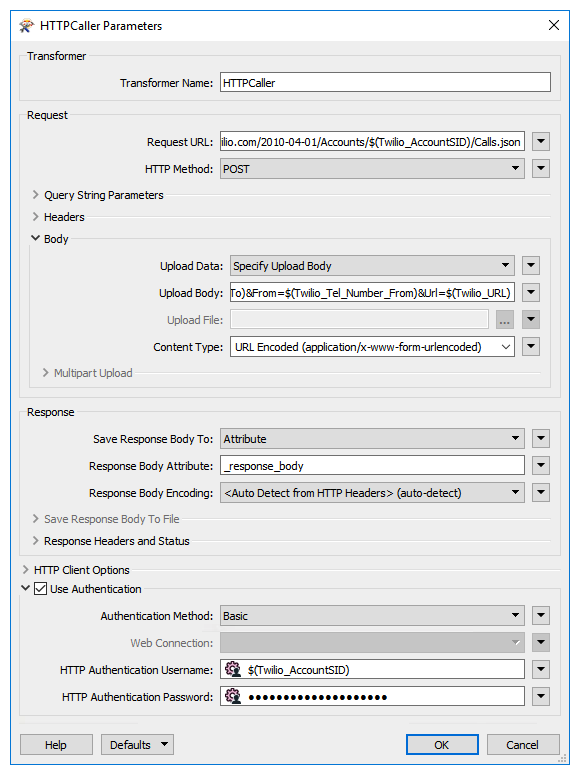
Task: Toggle the Use Authentication checkbox
Action: pos(40,589)
